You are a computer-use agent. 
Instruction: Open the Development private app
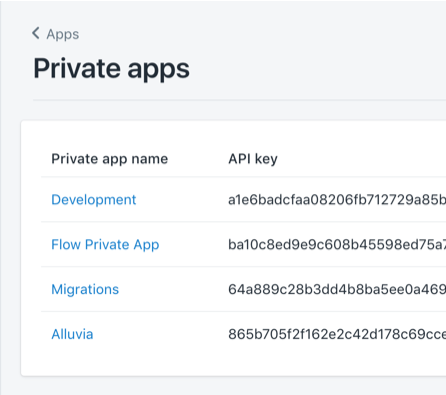pyautogui.click(x=94, y=200)
